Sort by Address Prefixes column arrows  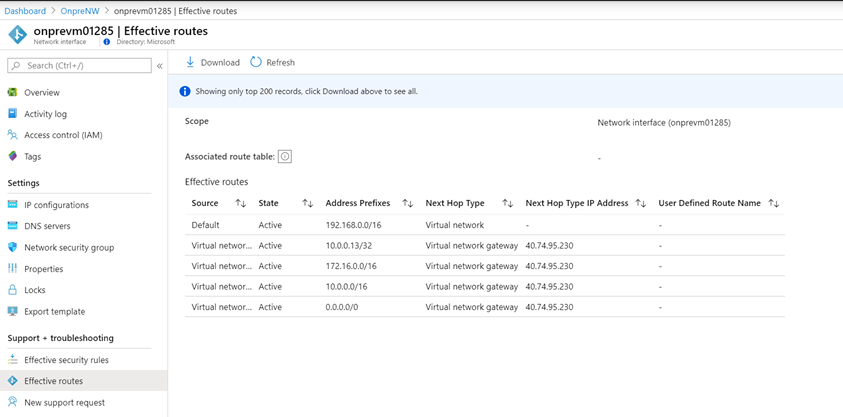(407, 204)
